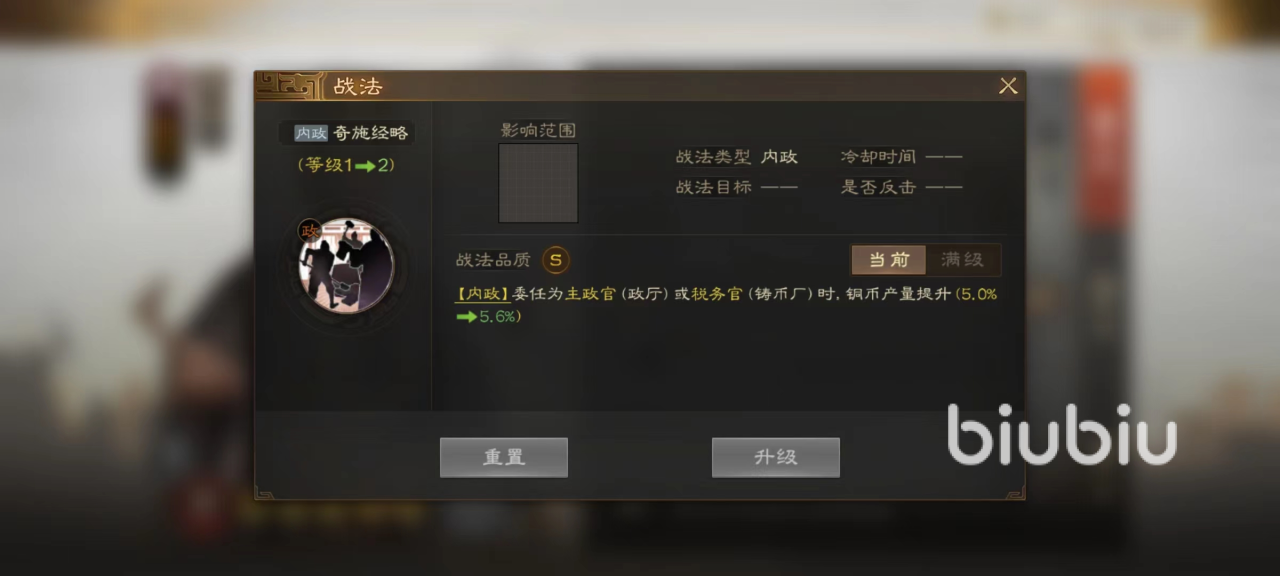Click the 重置 reset button
Screen dimensions: 1280x576
pyautogui.click(x=504, y=457)
